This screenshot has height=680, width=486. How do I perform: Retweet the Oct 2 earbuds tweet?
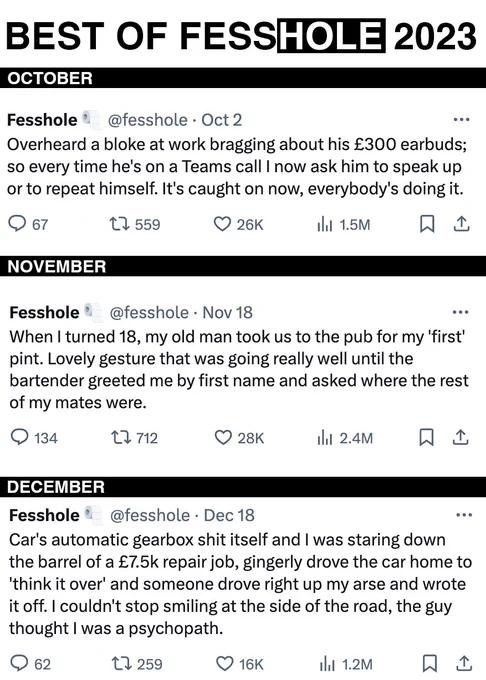pos(134,224)
